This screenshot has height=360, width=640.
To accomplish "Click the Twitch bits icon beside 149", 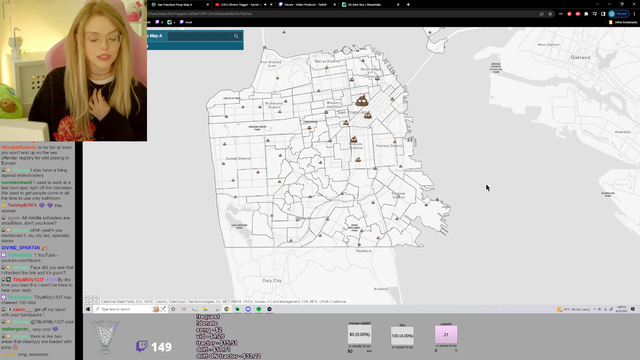I will [141, 347].
